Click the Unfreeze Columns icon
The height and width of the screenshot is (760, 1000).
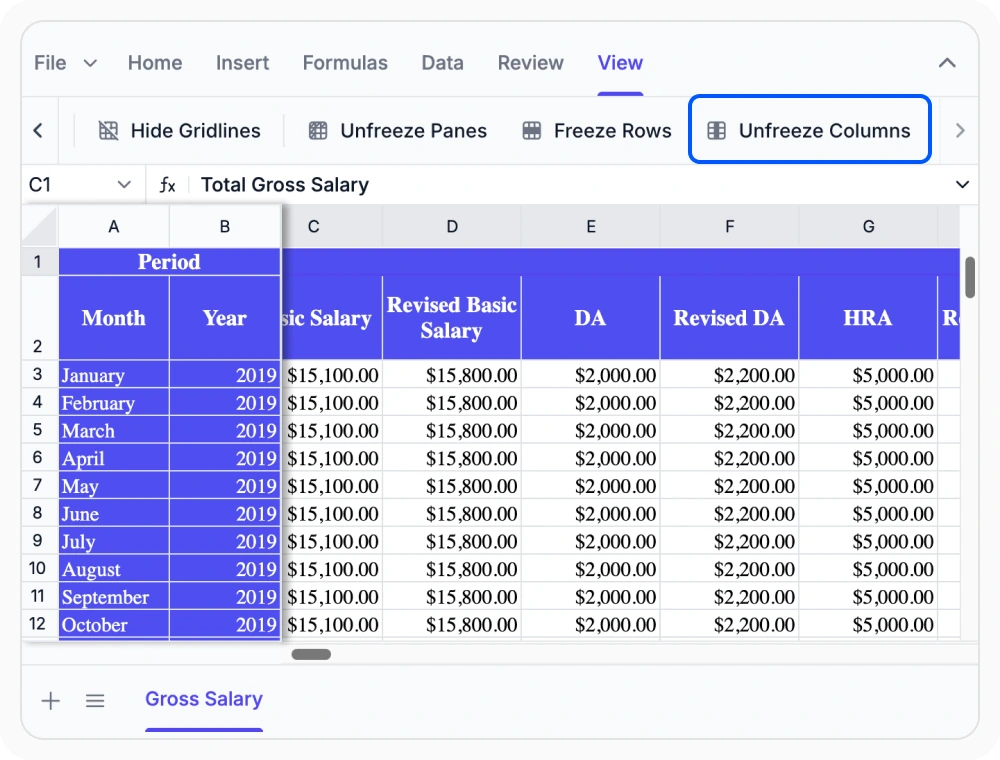click(x=716, y=131)
